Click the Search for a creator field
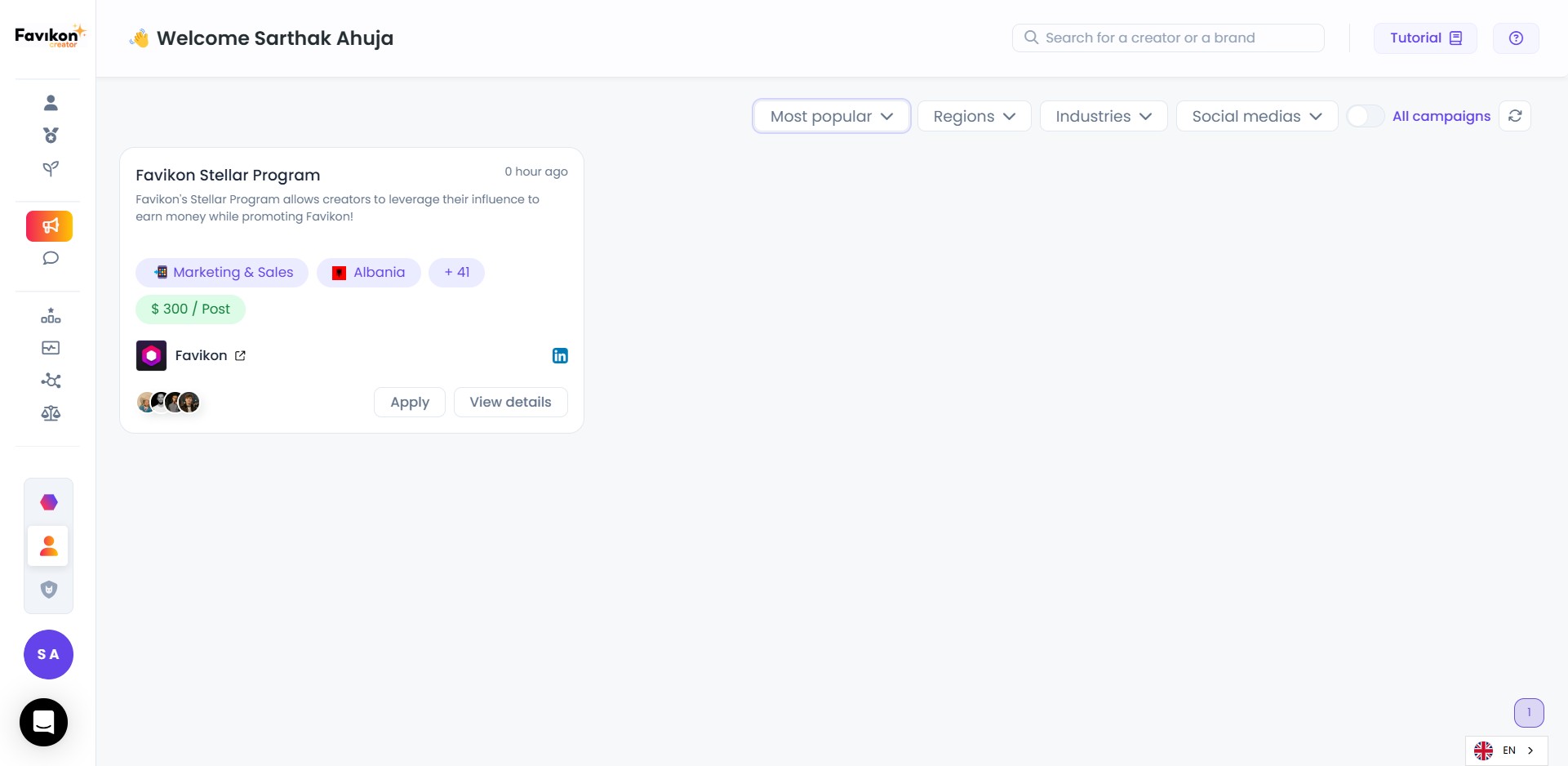 tap(1168, 38)
